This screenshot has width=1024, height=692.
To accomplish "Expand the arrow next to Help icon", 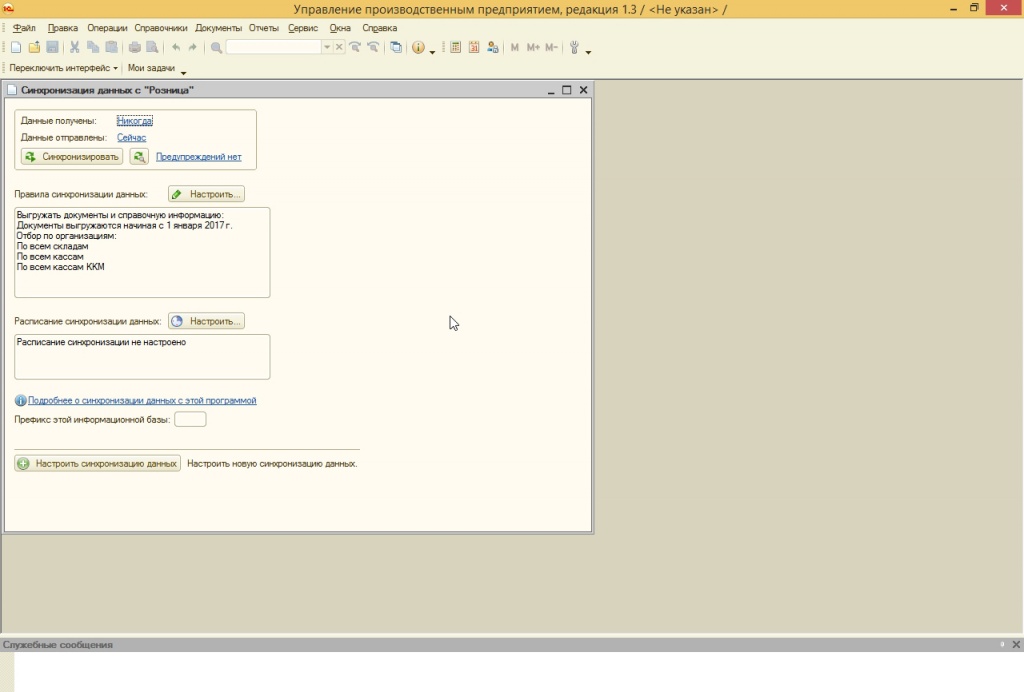I will [x=432, y=50].
